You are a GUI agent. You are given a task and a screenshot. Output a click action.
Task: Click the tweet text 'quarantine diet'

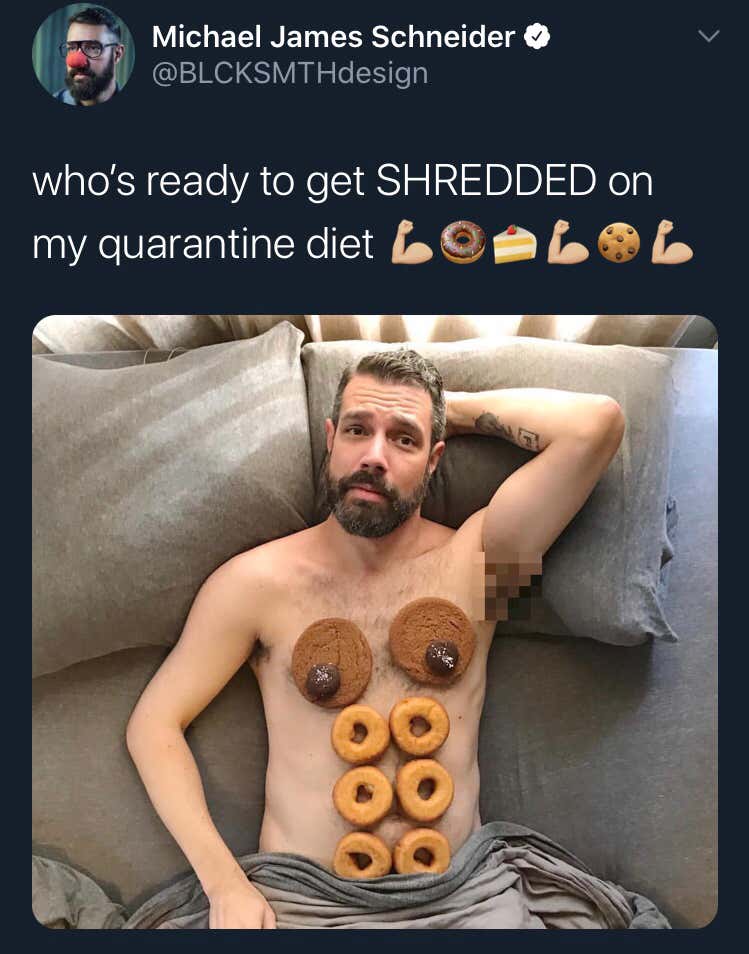tap(235, 244)
